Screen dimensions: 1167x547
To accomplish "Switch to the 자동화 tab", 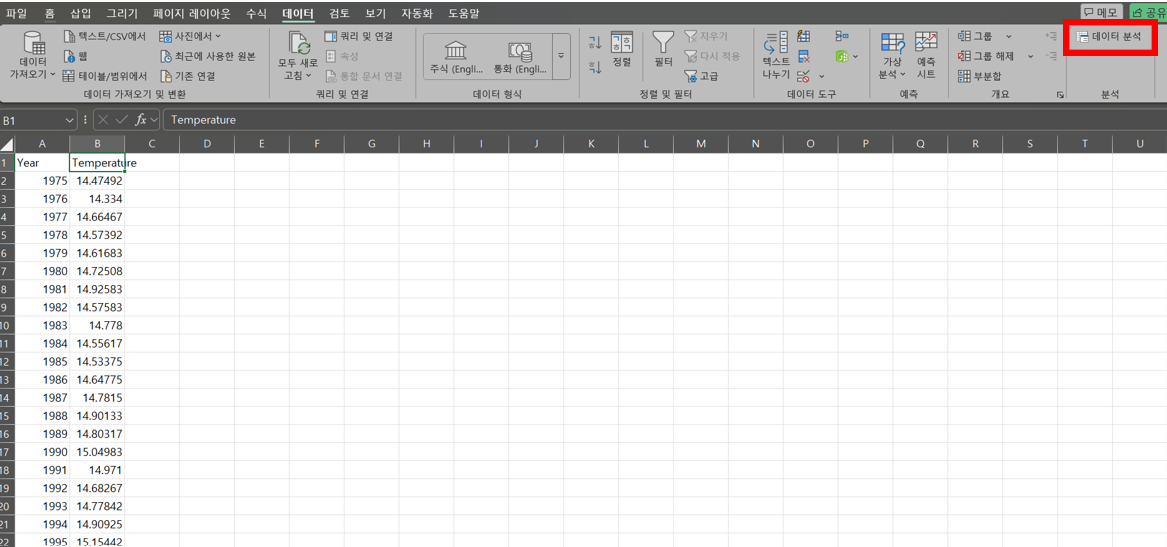I will pos(417,13).
